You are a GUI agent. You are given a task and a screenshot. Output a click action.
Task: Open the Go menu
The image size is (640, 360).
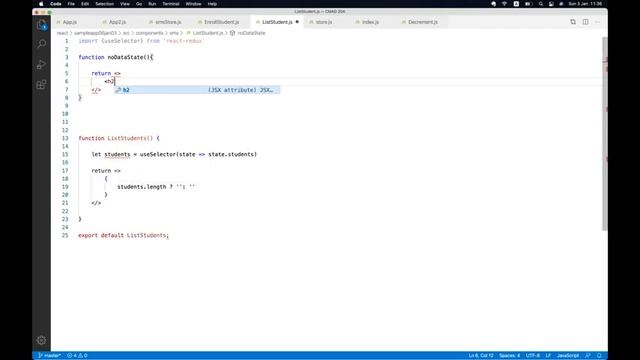click(x=139, y=4)
